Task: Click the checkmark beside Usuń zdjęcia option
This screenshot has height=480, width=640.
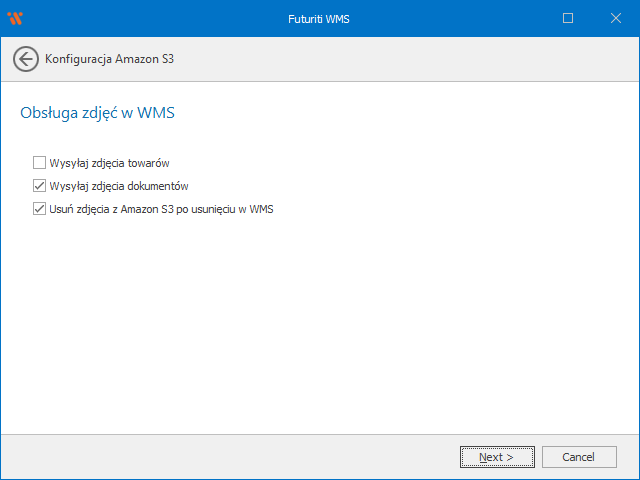Action: point(39,210)
